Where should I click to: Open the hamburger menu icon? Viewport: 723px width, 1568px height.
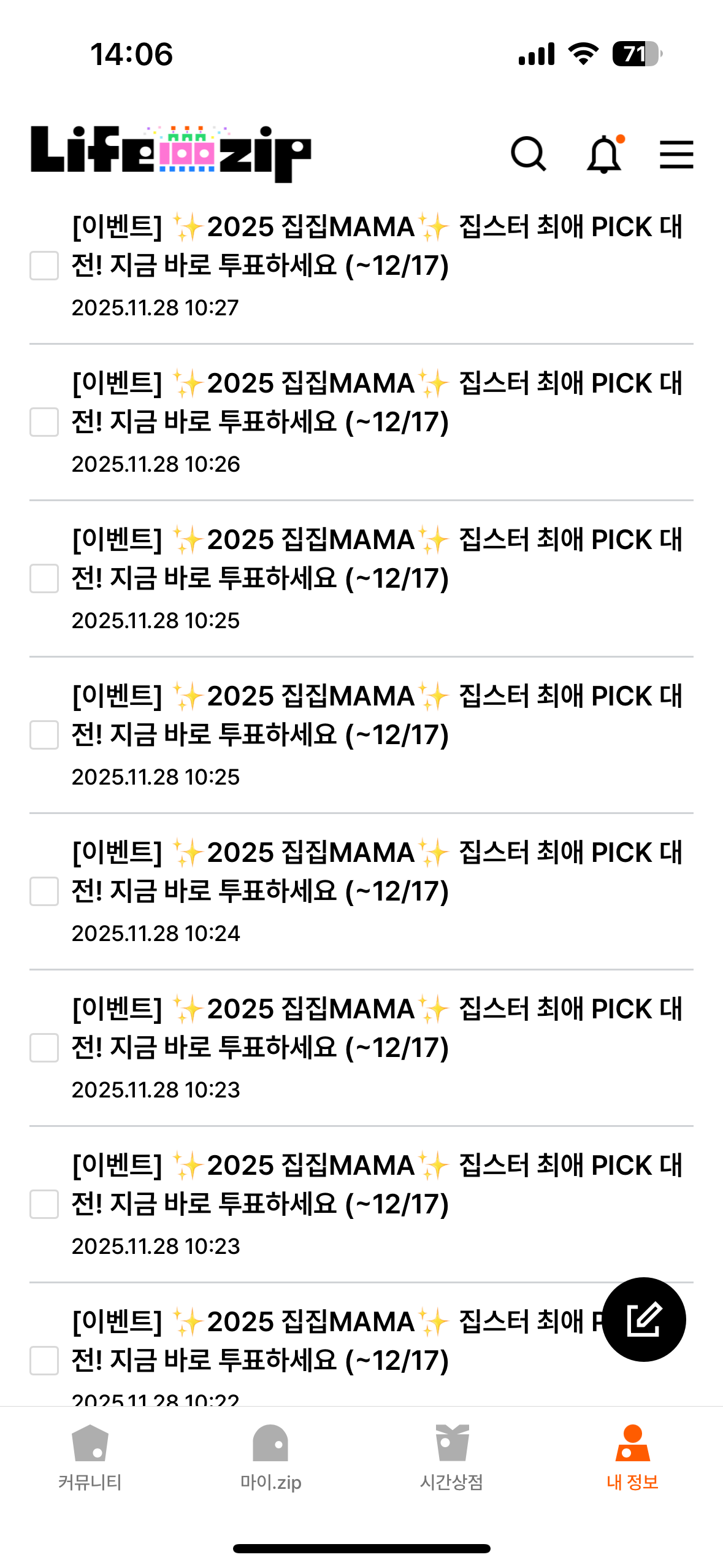[676, 154]
